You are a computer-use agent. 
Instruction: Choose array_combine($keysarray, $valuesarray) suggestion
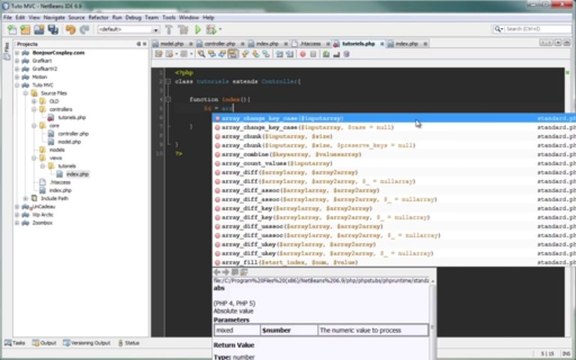pos(394,154)
